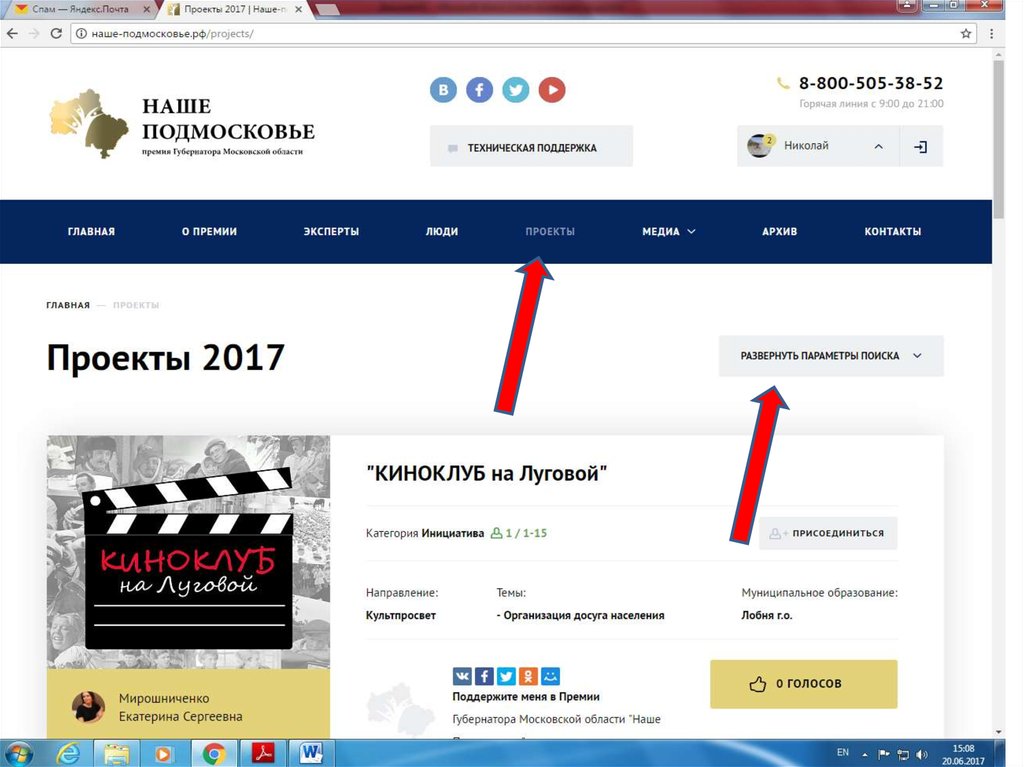Open the YouTube channel icon in header
The width and height of the screenshot is (1024, 767).
click(x=552, y=90)
